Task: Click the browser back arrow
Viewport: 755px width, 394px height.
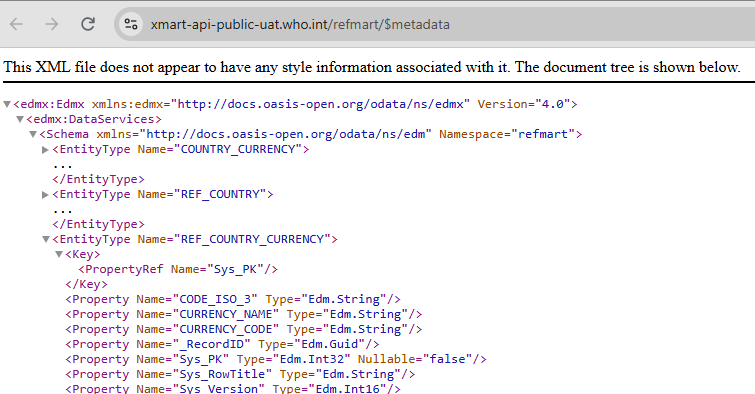Action: [x=16, y=24]
